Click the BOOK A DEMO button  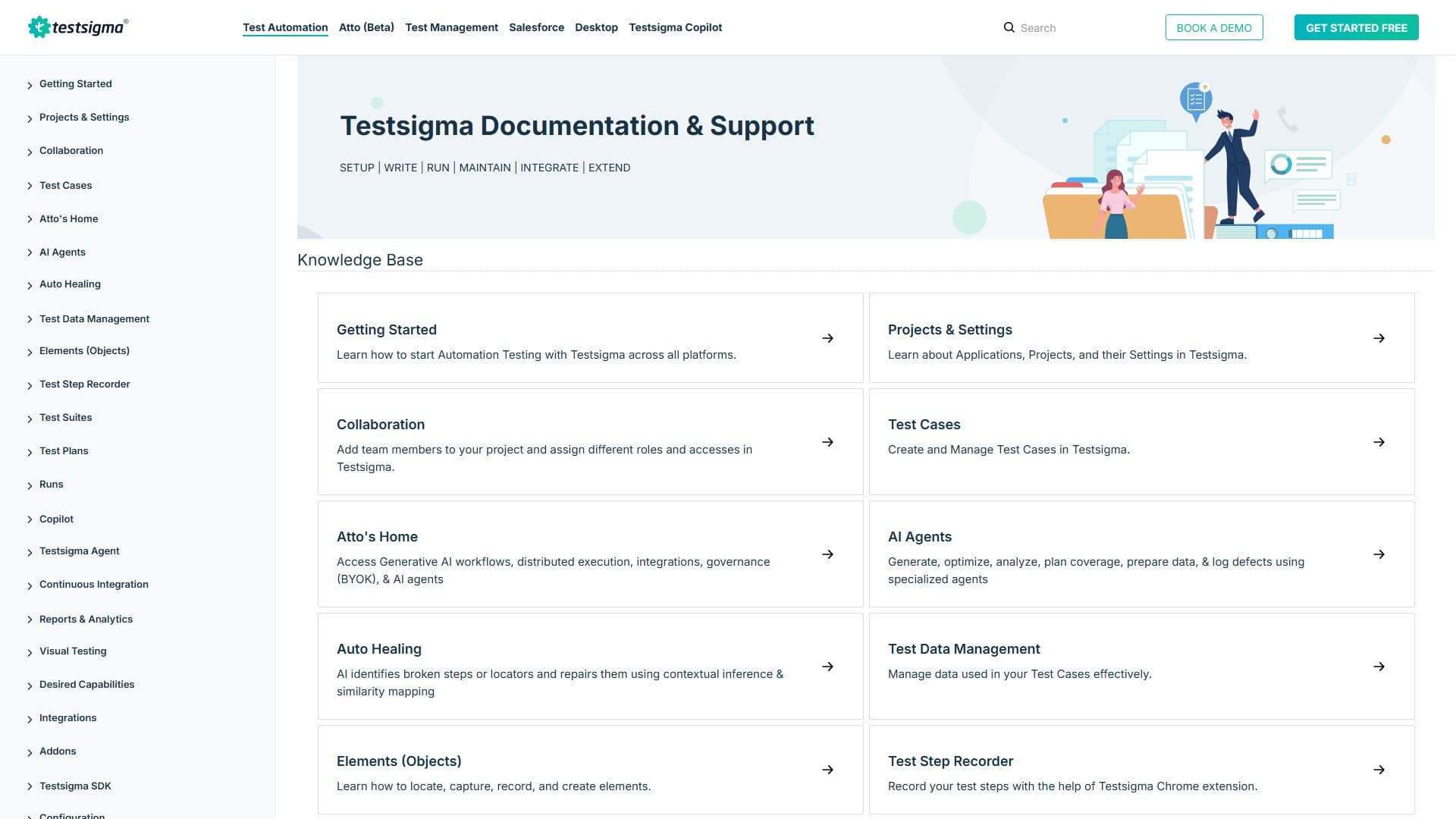click(x=1214, y=27)
